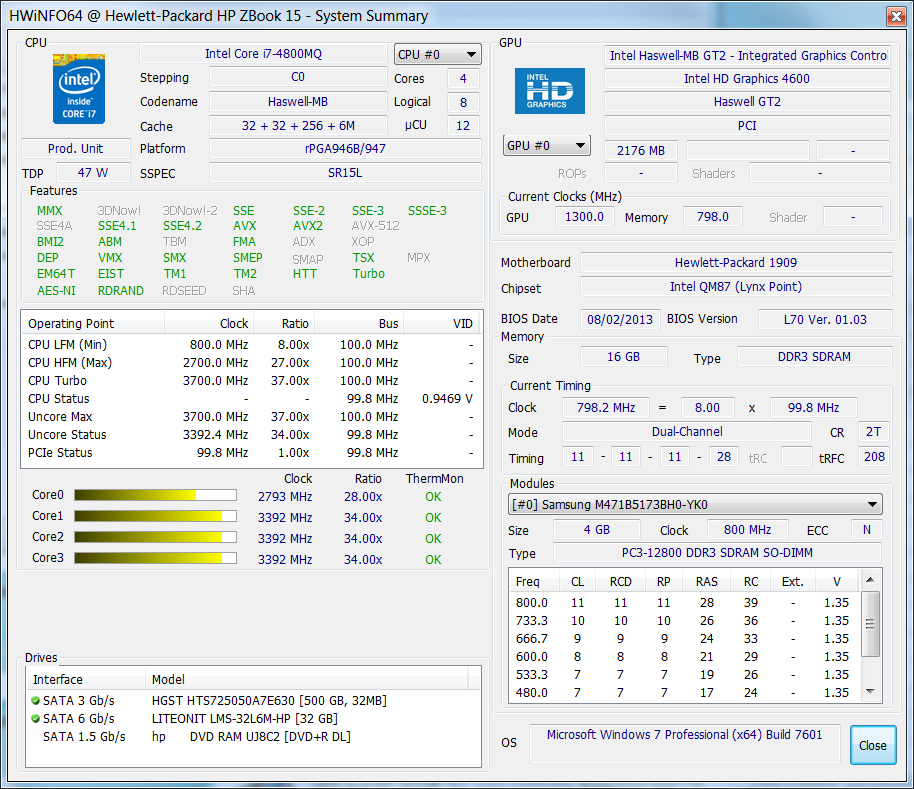The height and width of the screenshot is (789, 914).
Task: Click the Intel Core i7 logo
Action: pyautogui.click(x=79, y=89)
